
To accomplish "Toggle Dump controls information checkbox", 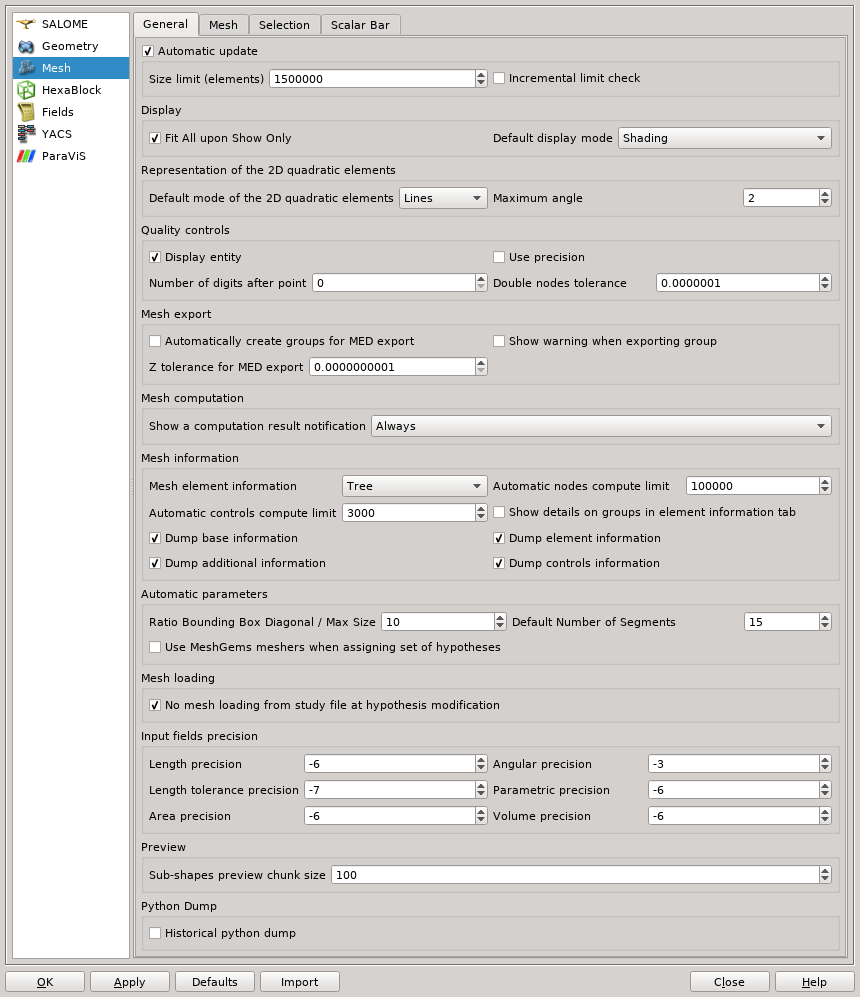I will (x=499, y=563).
